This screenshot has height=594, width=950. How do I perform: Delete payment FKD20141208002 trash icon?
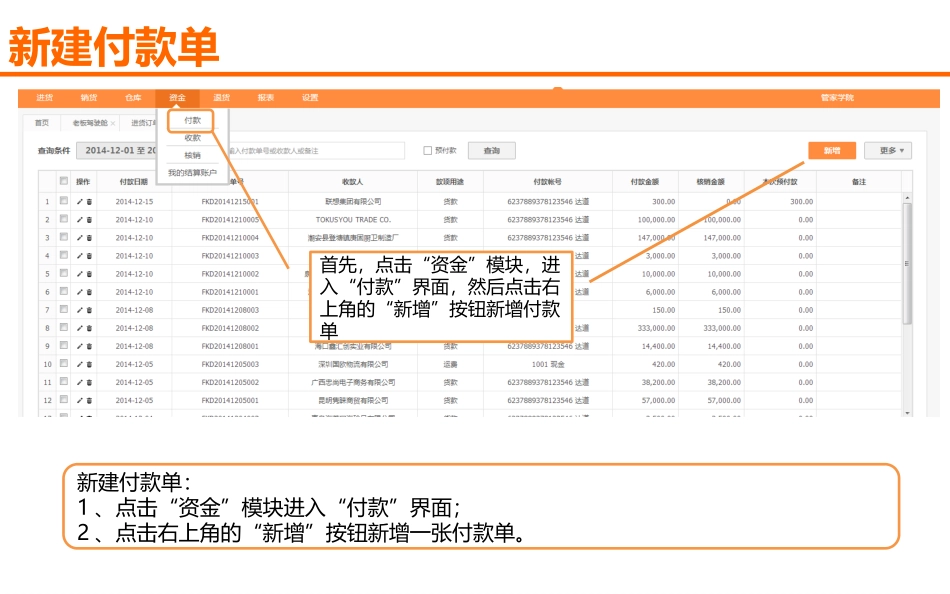click(x=89, y=328)
